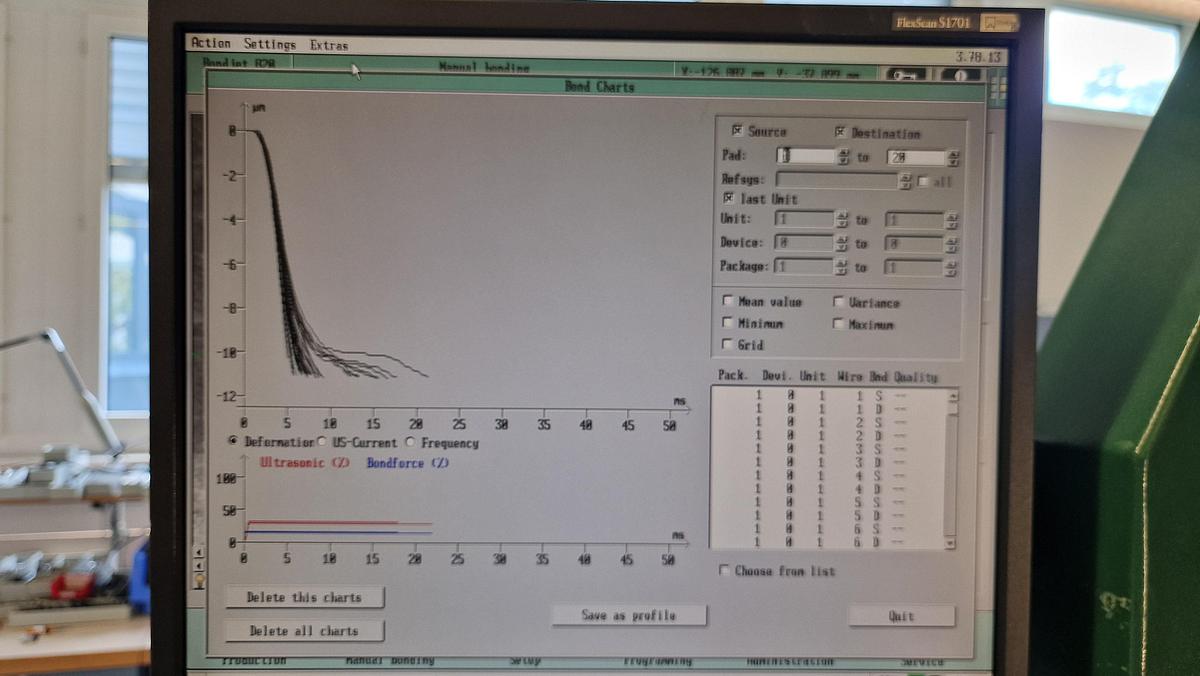Click the lower small left-arrow above the lightbulb
1200x676 pixels.
(200, 564)
